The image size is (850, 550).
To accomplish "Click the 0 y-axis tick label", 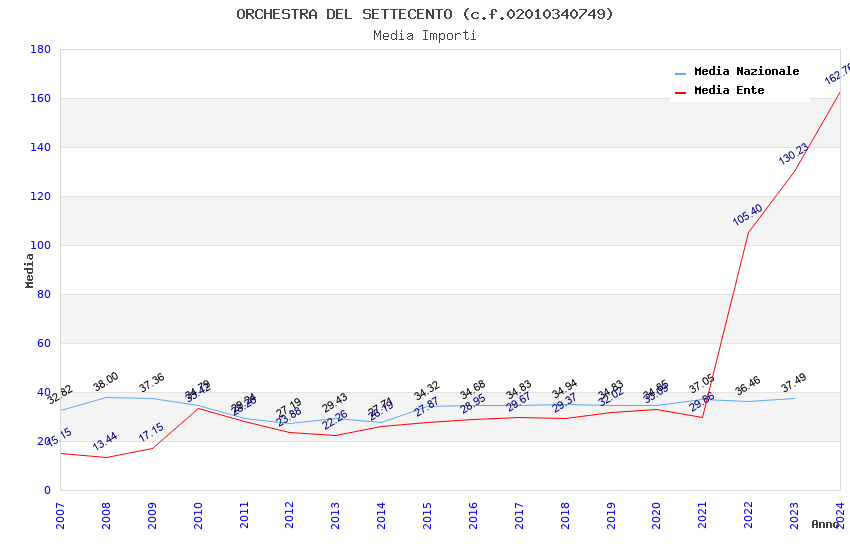I will coord(48,490).
